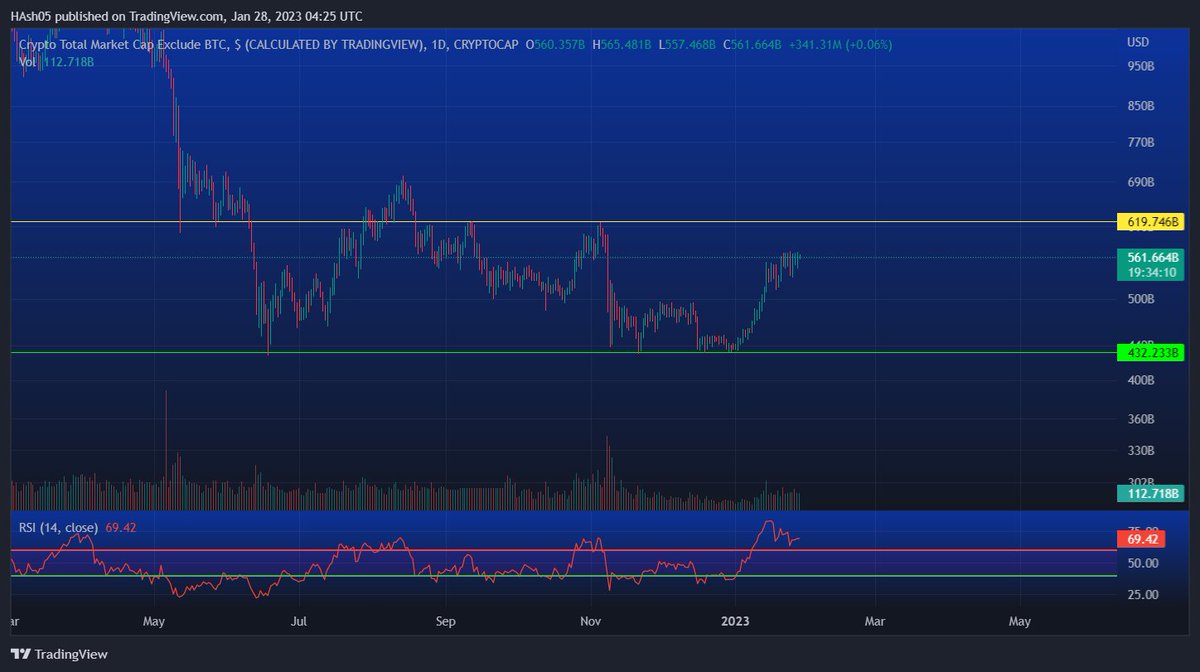Click the open value O560.357B in legend
Screen dimensions: 1200x672
[557, 44]
